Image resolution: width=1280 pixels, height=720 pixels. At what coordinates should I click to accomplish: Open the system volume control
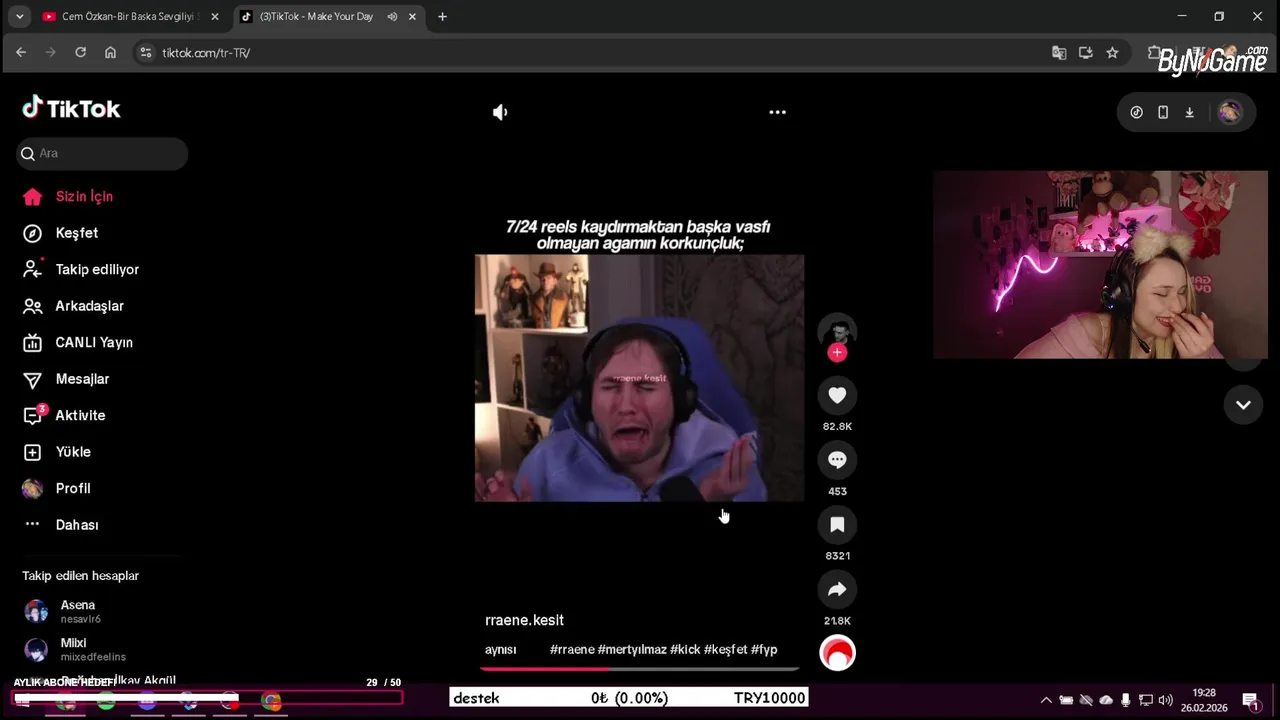(x=1165, y=700)
